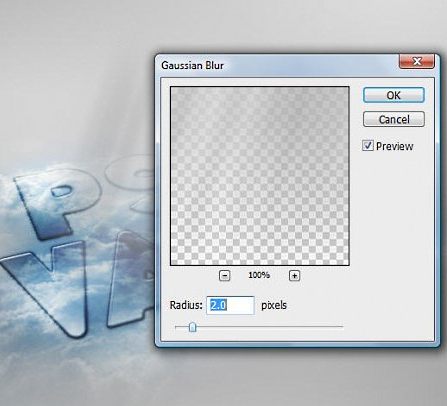Click the 100% zoom level text
The image size is (447, 406).
coord(259,275)
